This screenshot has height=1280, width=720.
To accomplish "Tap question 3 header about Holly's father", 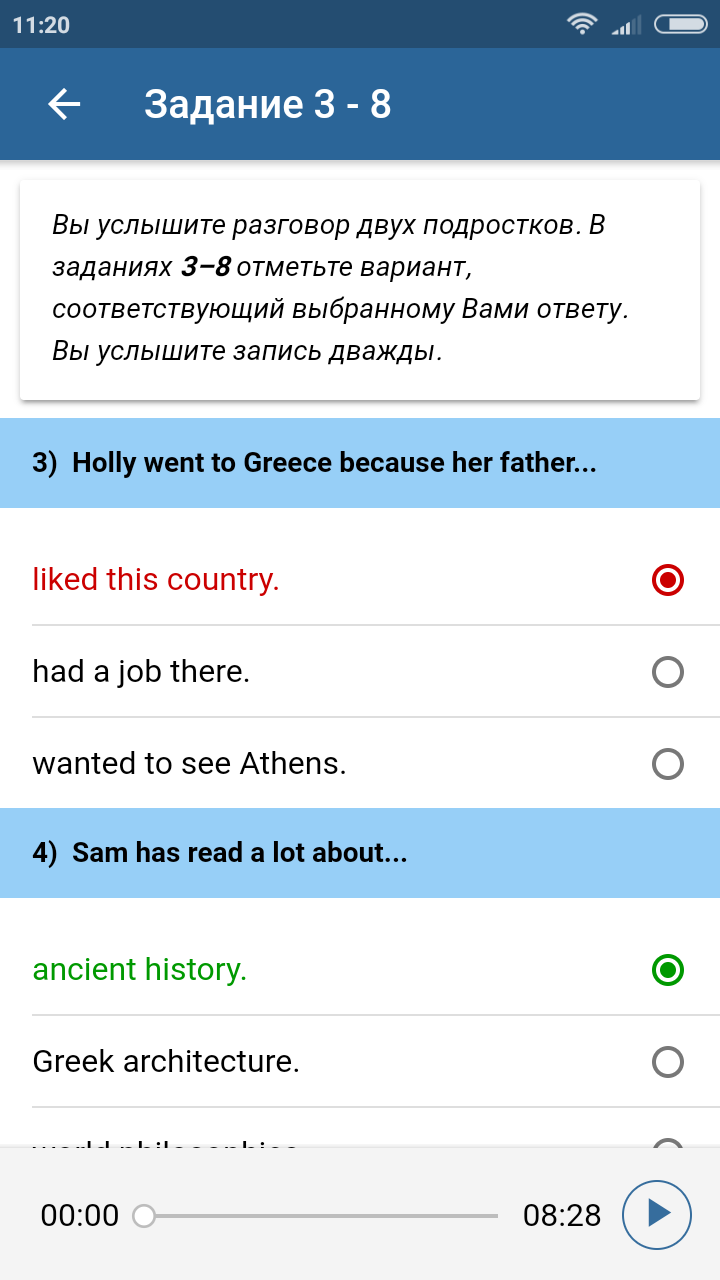I will tap(360, 463).
